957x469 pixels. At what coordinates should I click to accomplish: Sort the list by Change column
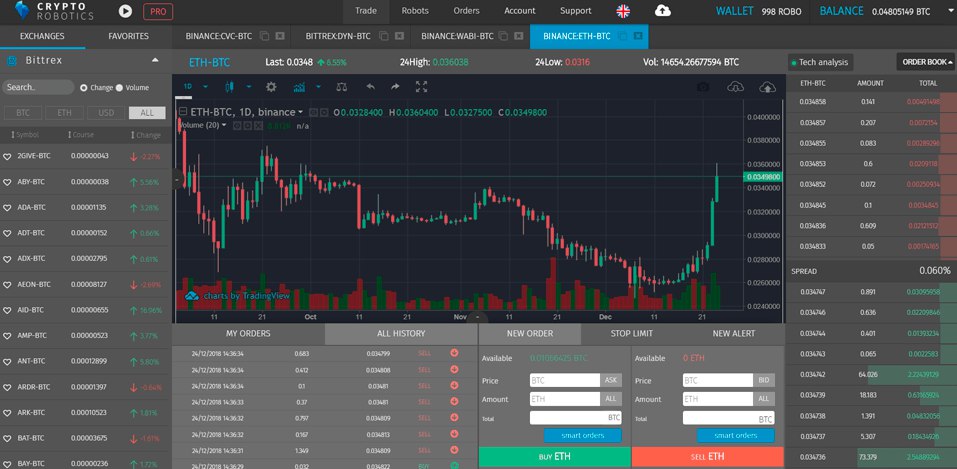146,135
